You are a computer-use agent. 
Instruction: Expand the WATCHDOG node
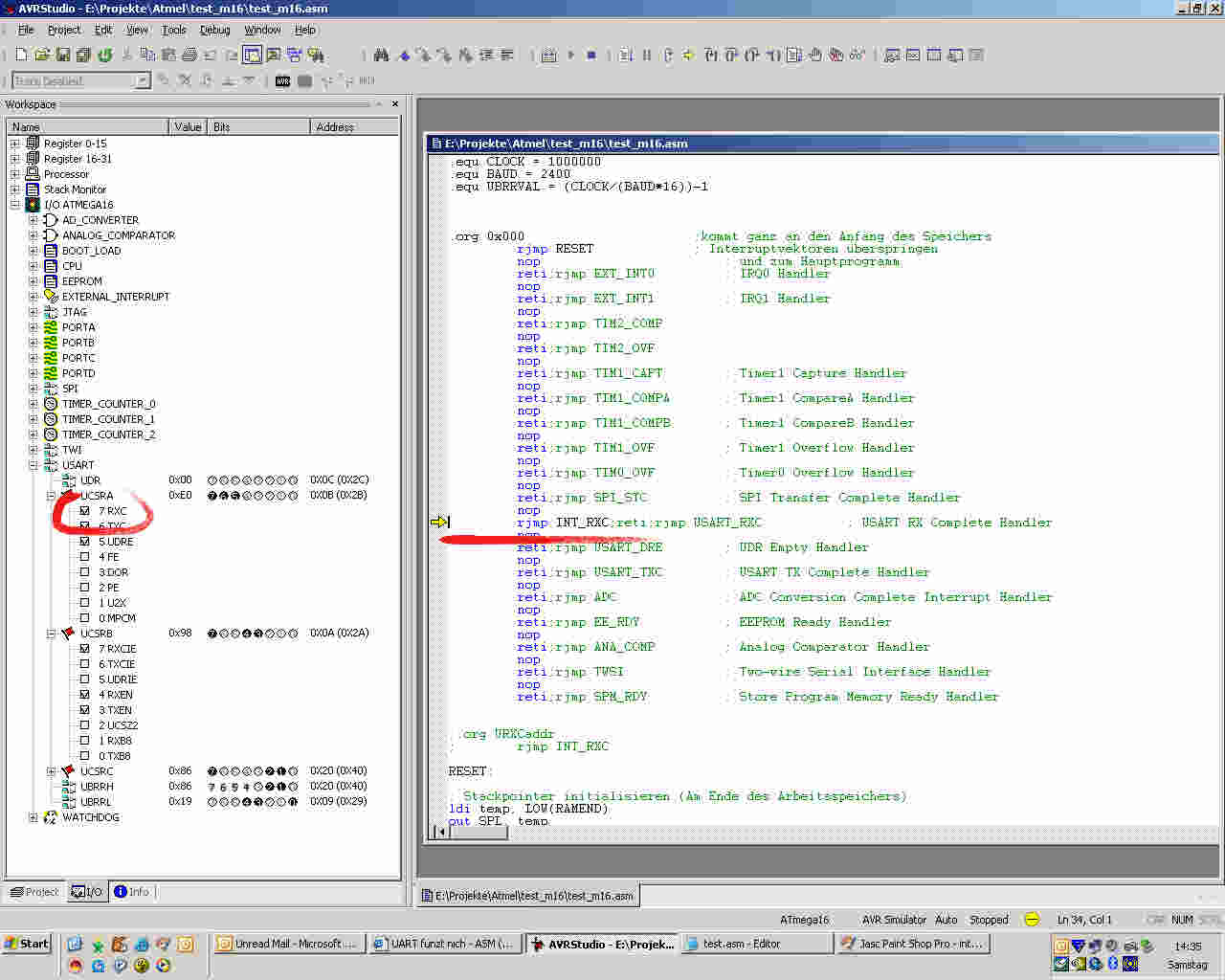click(x=33, y=817)
